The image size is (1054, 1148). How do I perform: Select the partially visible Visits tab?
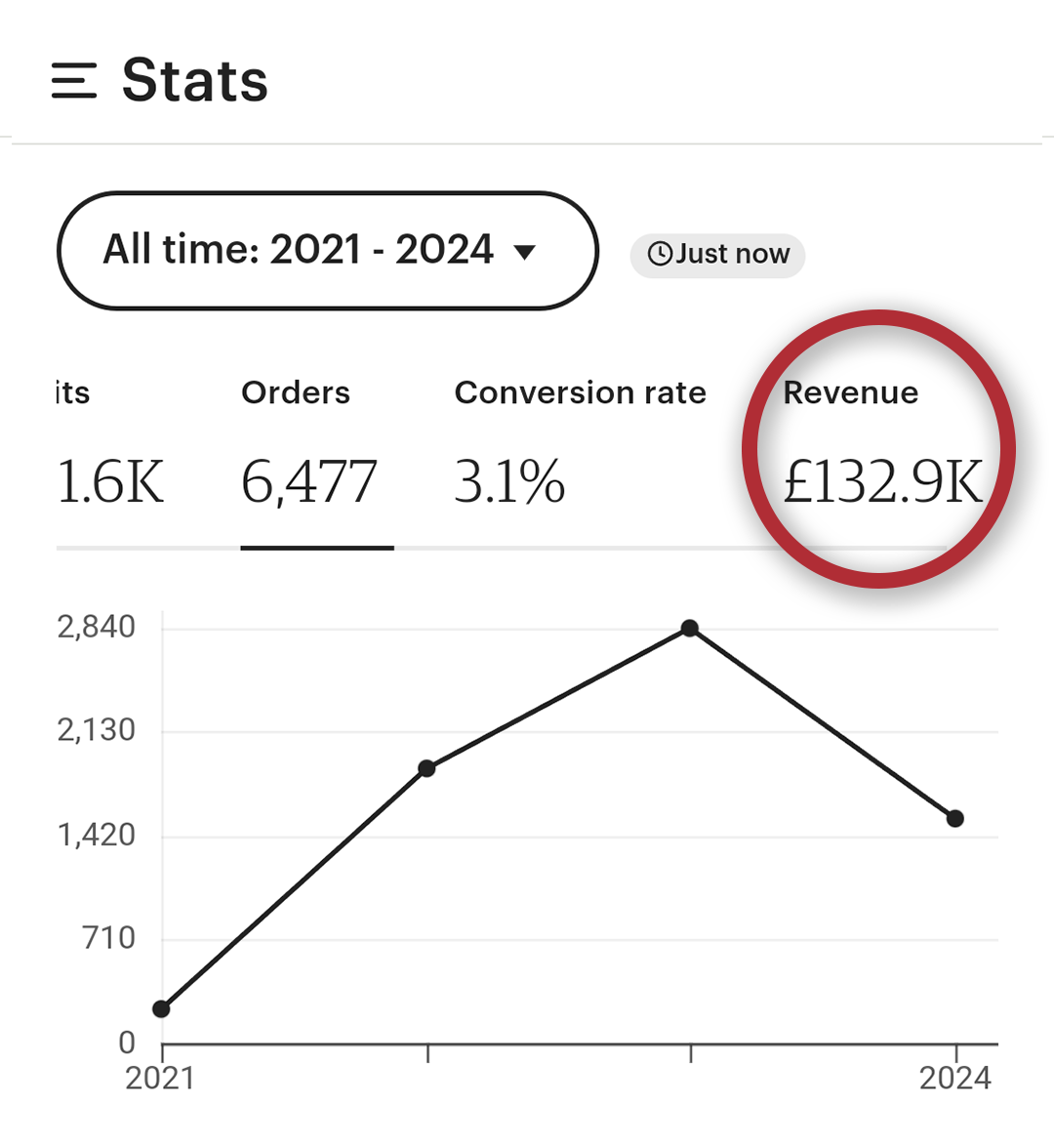[x=72, y=392]
